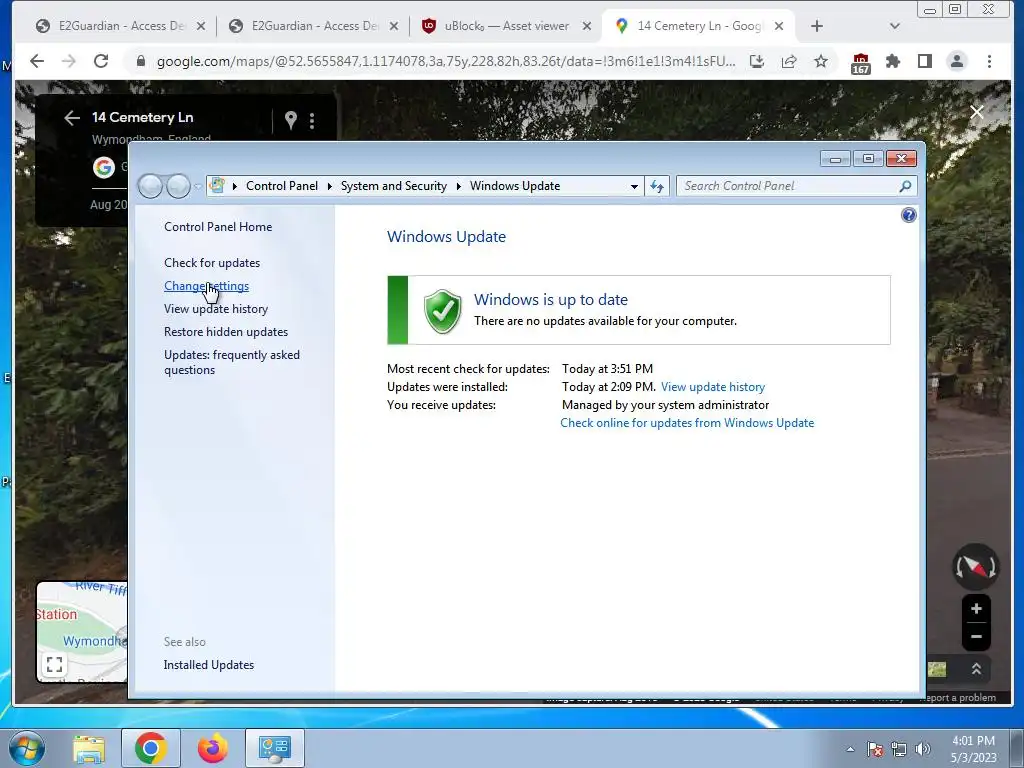
Task: Click the Control Panel breadcrumb icon
Action: pyautogui.click(x=217, y=185)
